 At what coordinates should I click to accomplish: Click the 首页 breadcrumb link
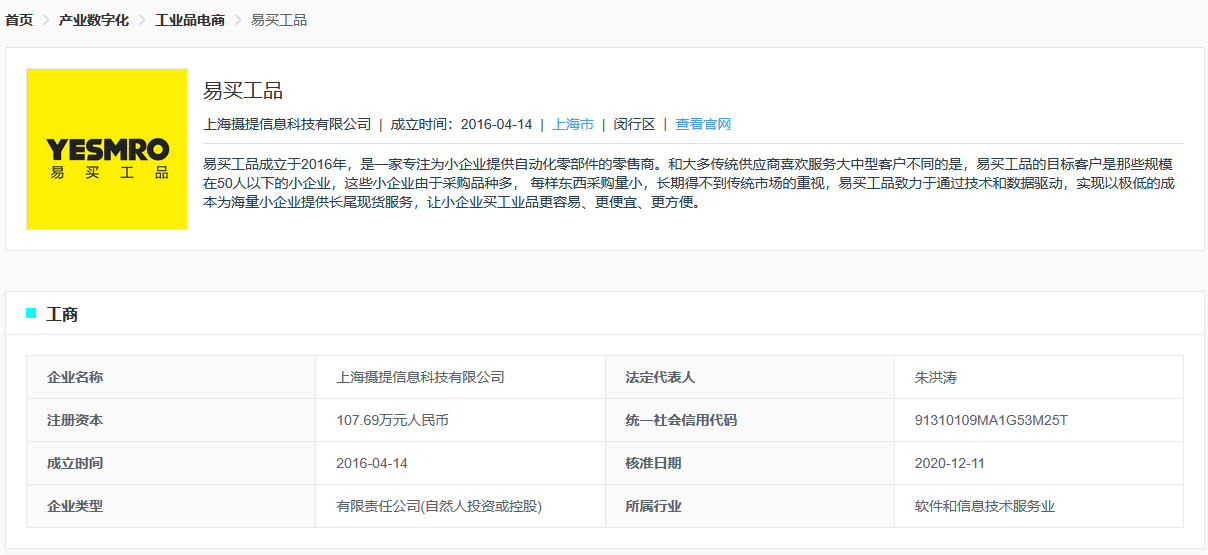[19, 20]
